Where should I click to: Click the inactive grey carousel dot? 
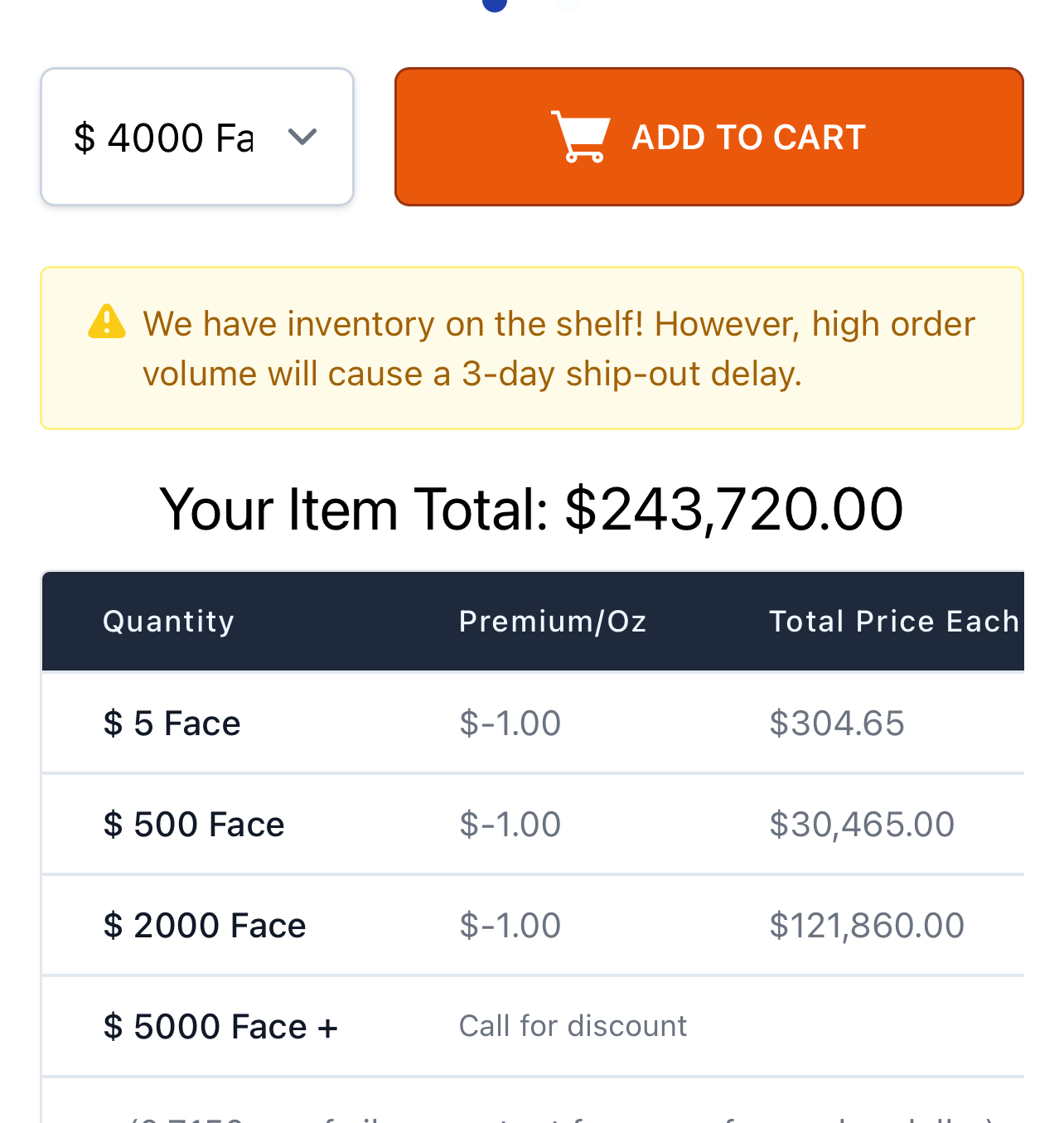point(568,3)
